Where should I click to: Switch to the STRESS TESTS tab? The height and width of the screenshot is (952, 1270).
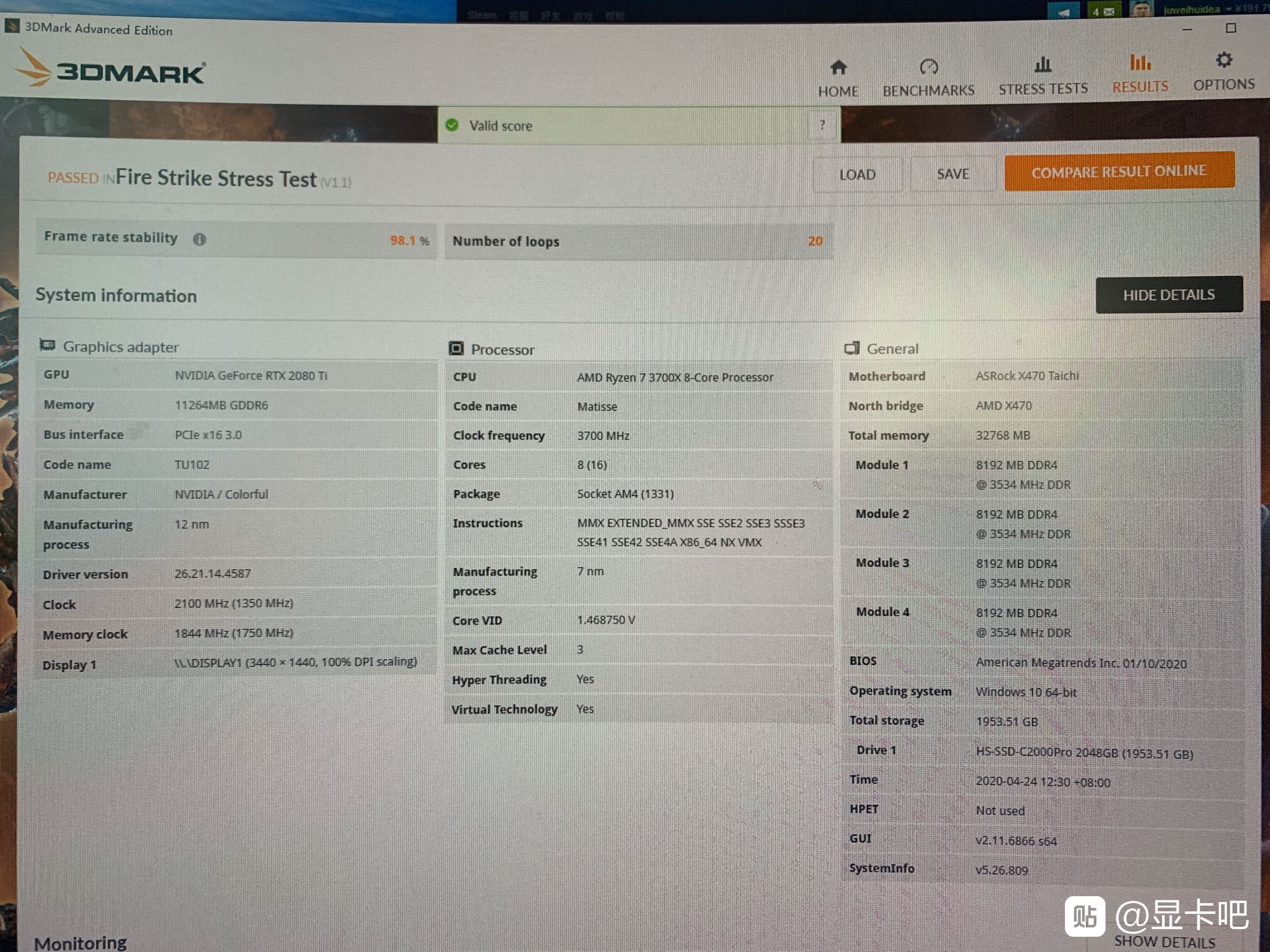(x=1043, y=76)
